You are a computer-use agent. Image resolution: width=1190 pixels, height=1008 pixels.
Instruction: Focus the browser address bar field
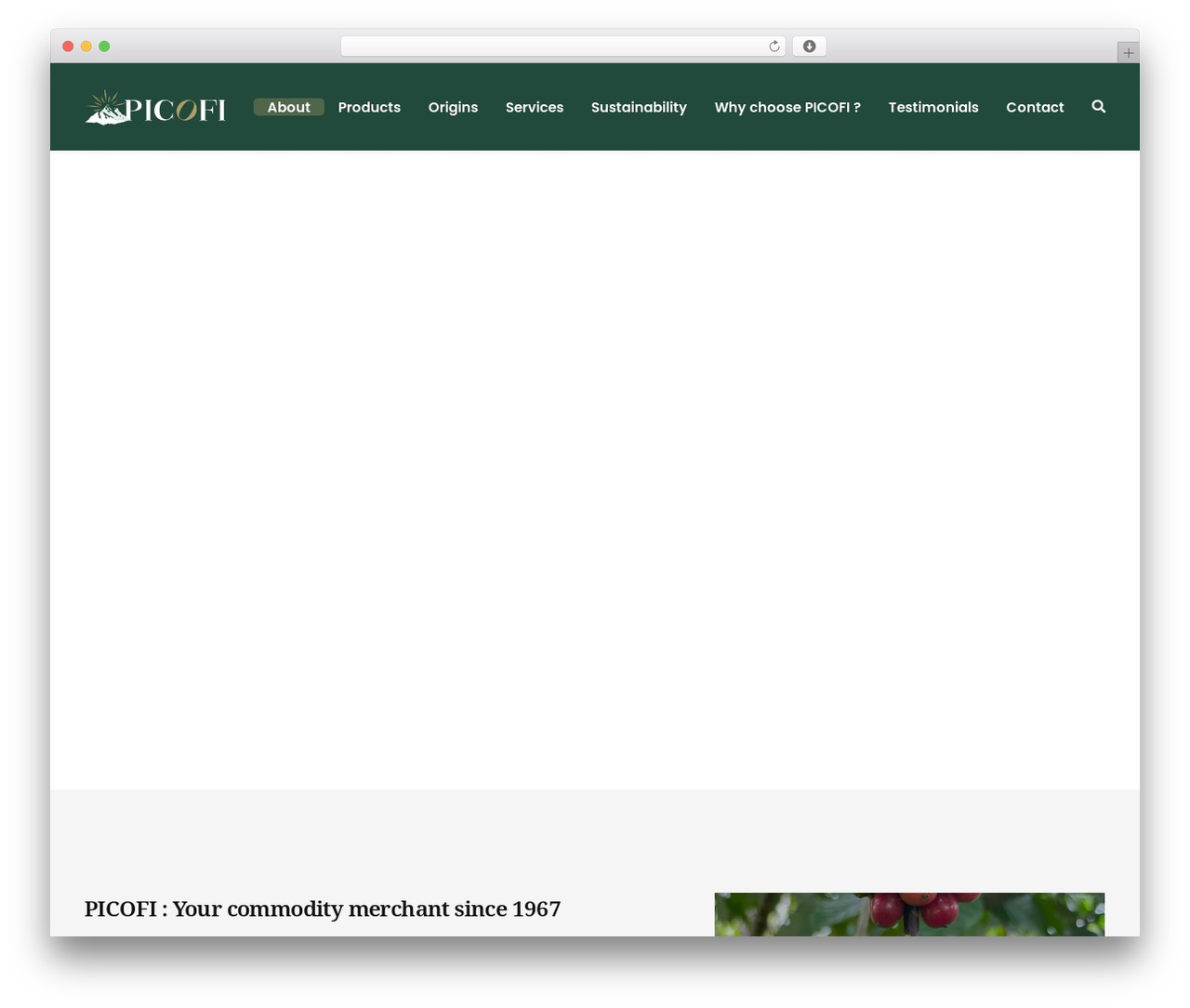(562, 46)
